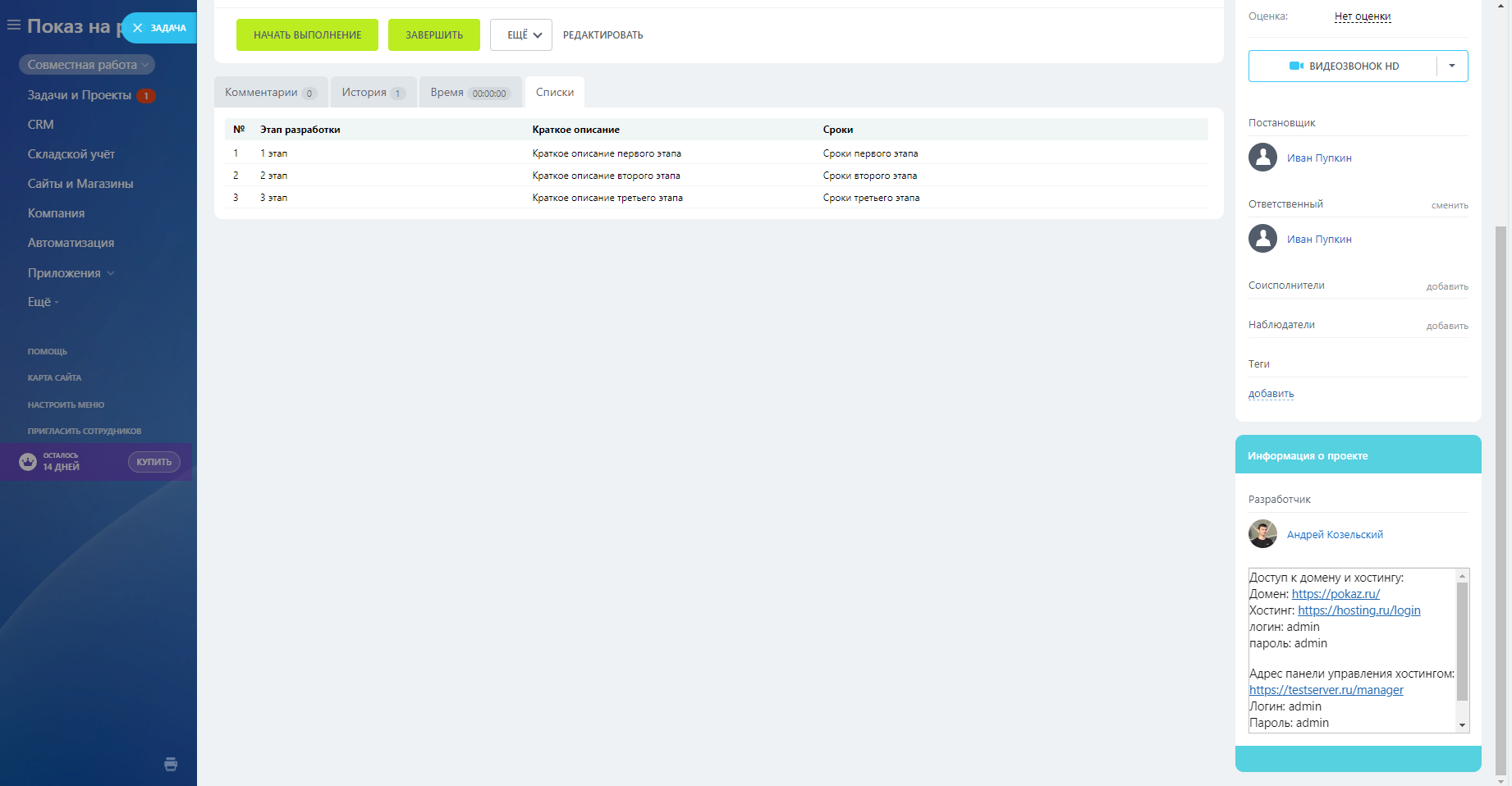This screenshot has height=786, width=1512.
Task: Click the ЗАВЕРШИТЬ button
Action: [x=434, y=35]
